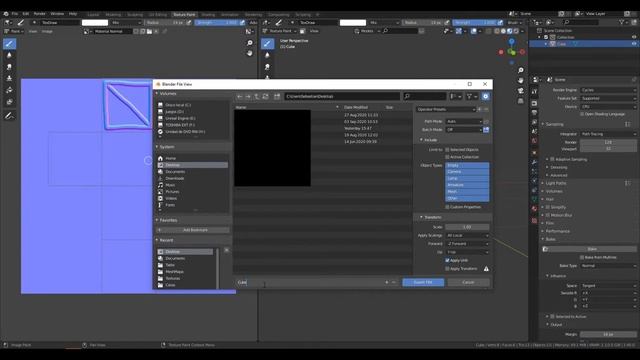This screenshot has height=360, width=640.
Task: Click the file name input field
Action: point(309,282)
